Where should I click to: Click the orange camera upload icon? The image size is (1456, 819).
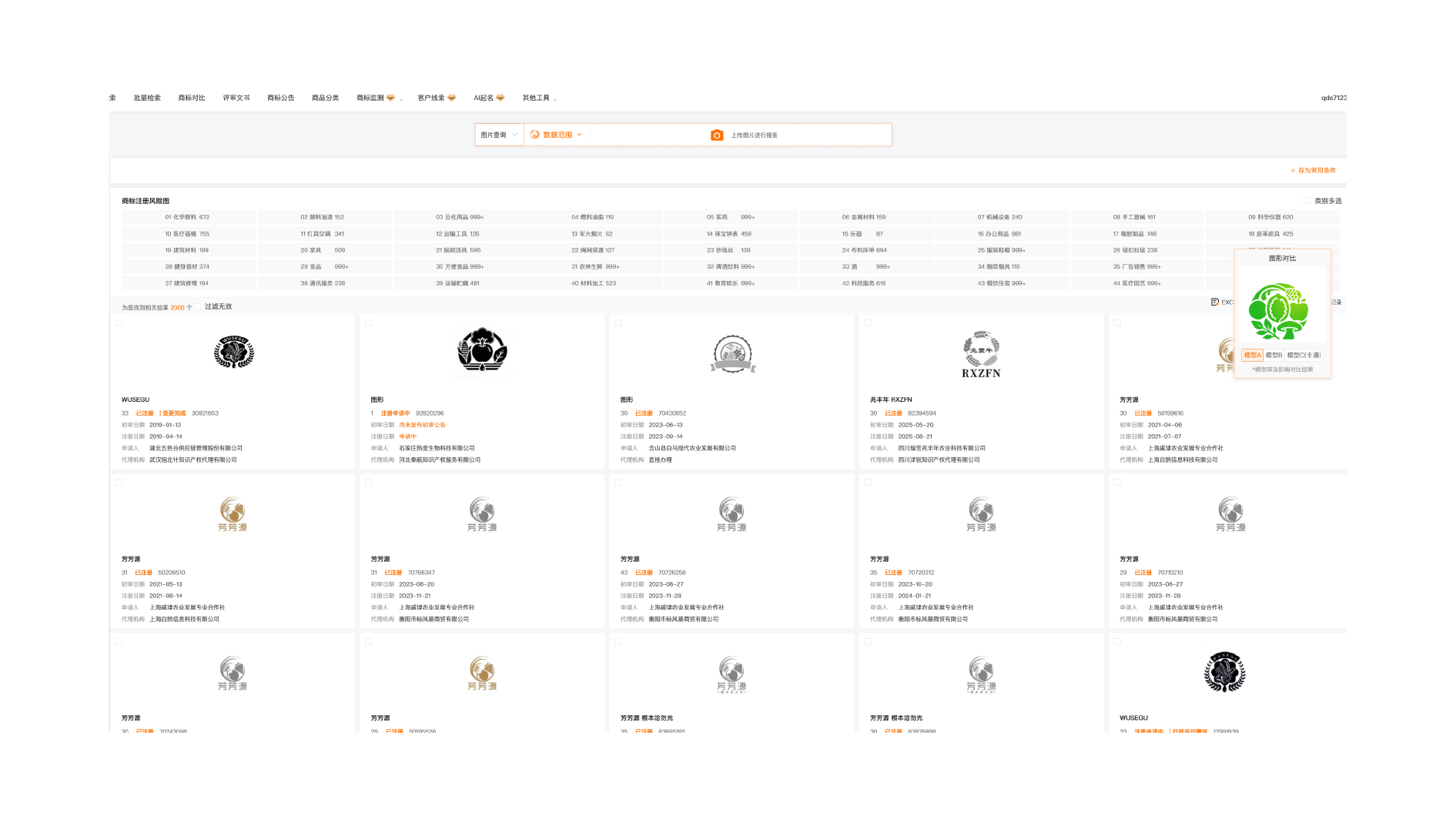717,135
